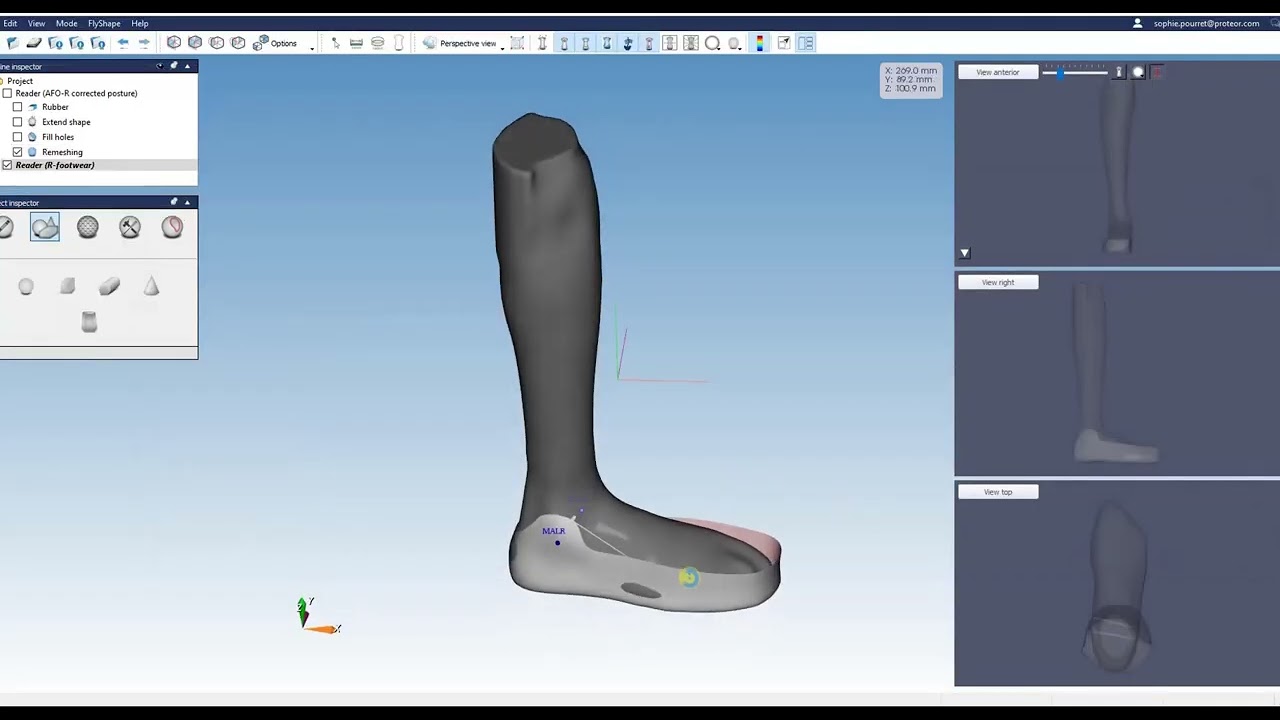Add a cone primitive shape
The image size is (1280, 720).
151,287
